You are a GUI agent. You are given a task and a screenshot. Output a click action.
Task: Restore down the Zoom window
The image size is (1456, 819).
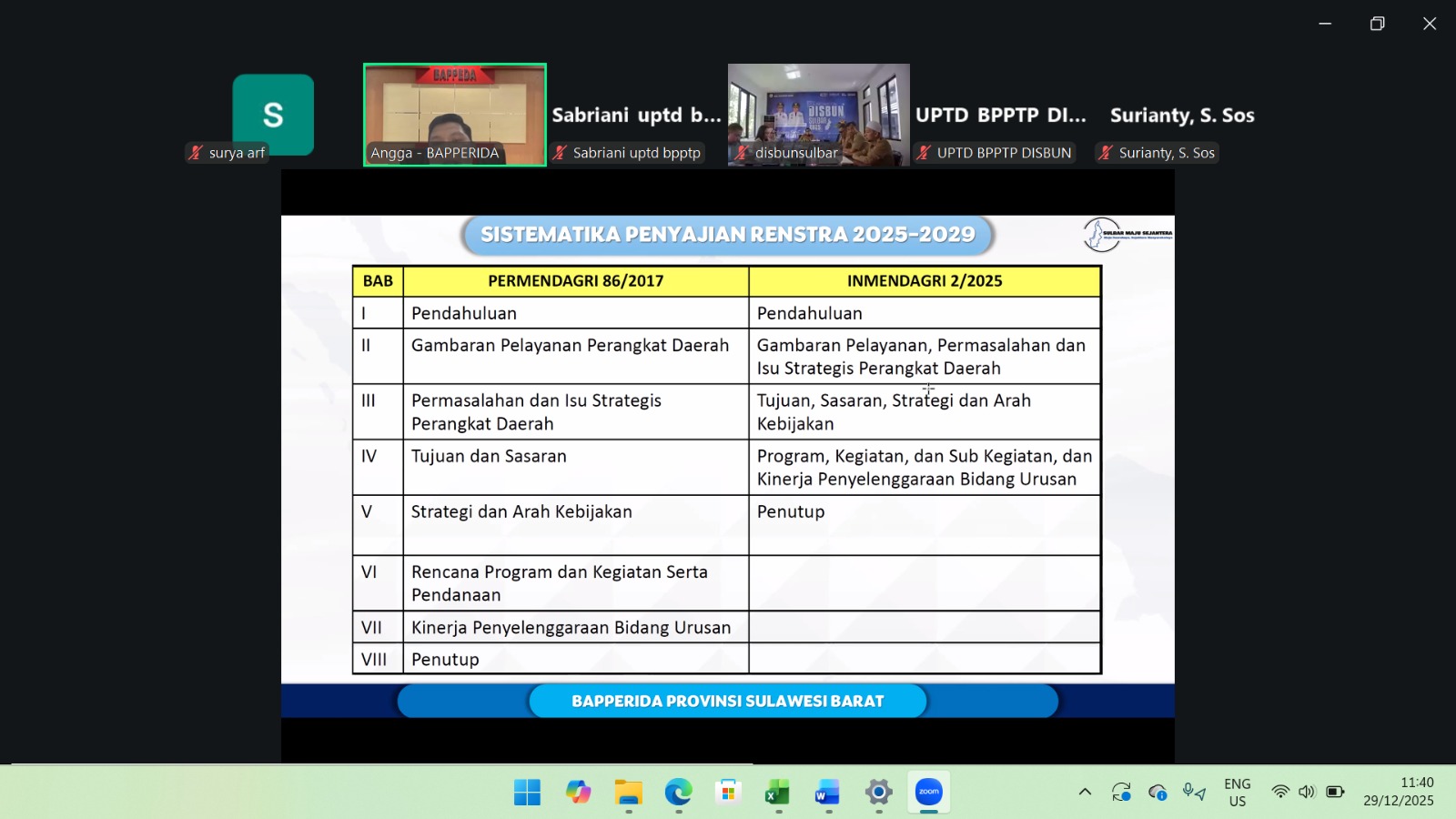tap(1377, 24)
